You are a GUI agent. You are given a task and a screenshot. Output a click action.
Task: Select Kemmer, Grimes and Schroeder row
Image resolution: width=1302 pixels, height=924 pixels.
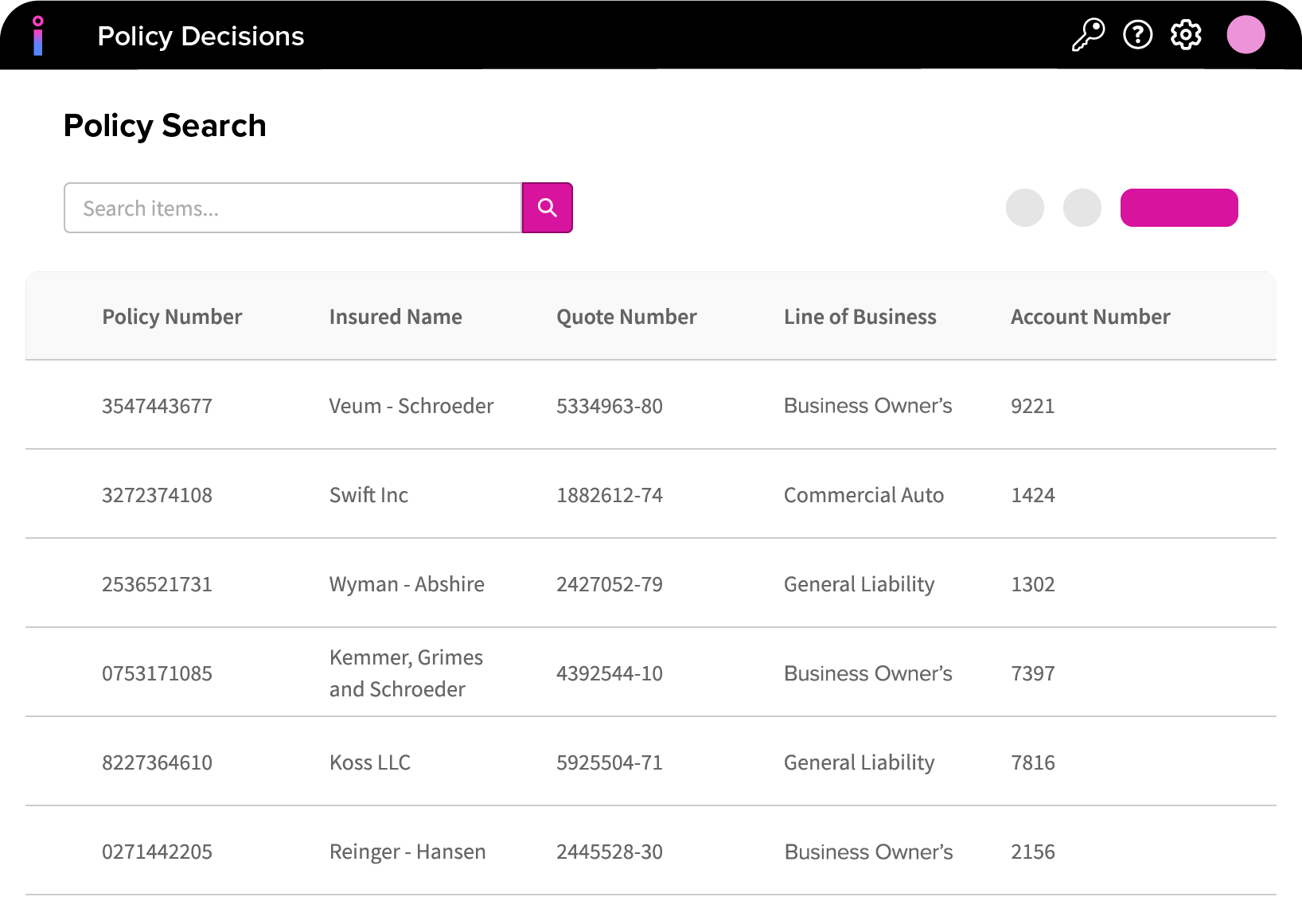[x=406, y=673]
